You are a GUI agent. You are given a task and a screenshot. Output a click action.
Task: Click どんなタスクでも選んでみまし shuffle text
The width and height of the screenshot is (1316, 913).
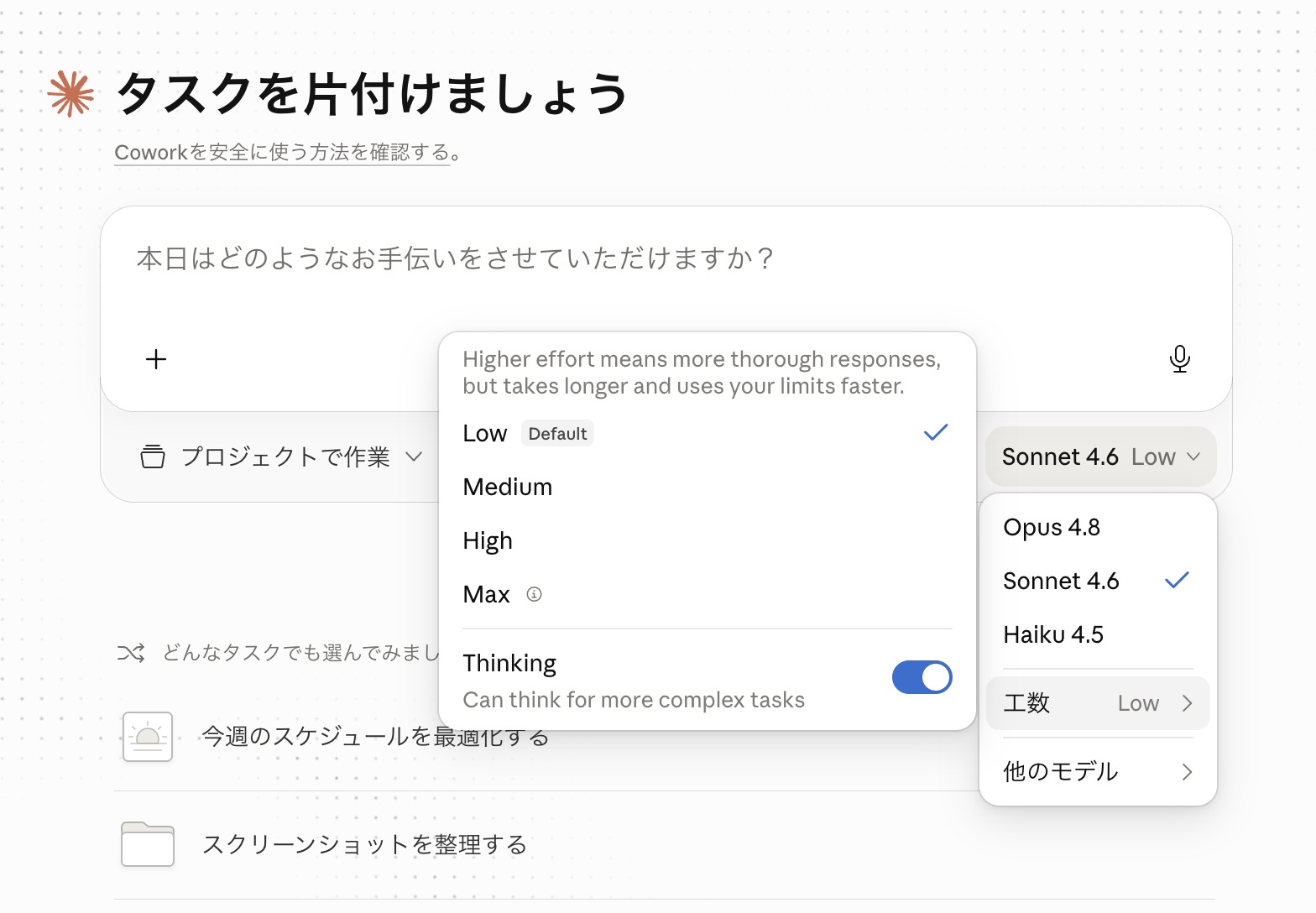(x=300, y=653)
